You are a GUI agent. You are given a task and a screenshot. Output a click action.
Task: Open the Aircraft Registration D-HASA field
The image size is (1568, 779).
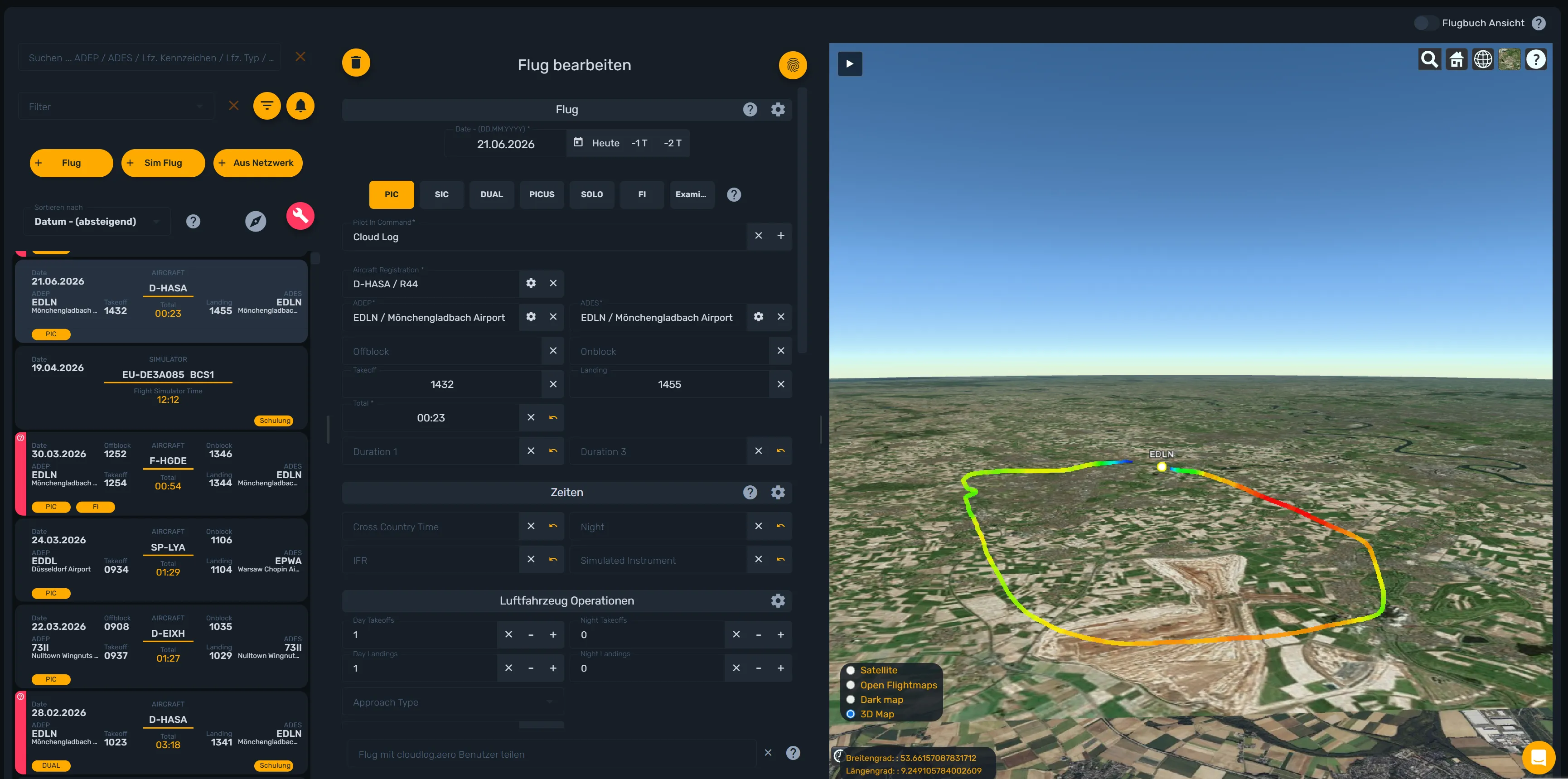click(431, 284)
